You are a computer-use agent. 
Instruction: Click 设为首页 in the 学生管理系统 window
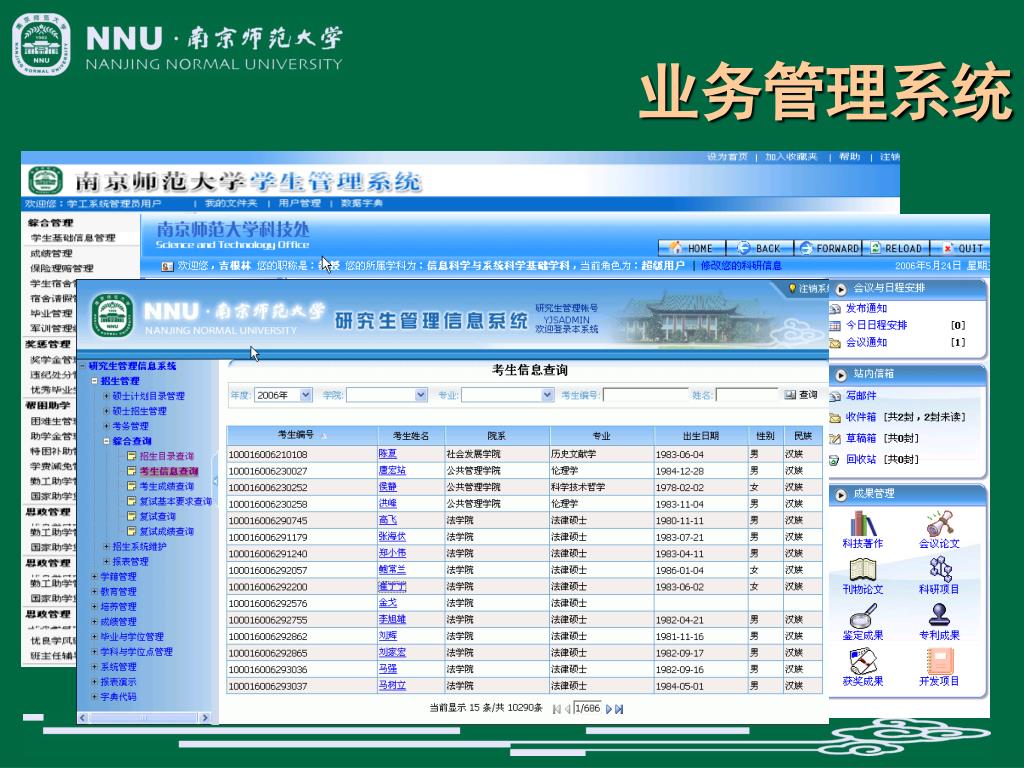[727, 157]
